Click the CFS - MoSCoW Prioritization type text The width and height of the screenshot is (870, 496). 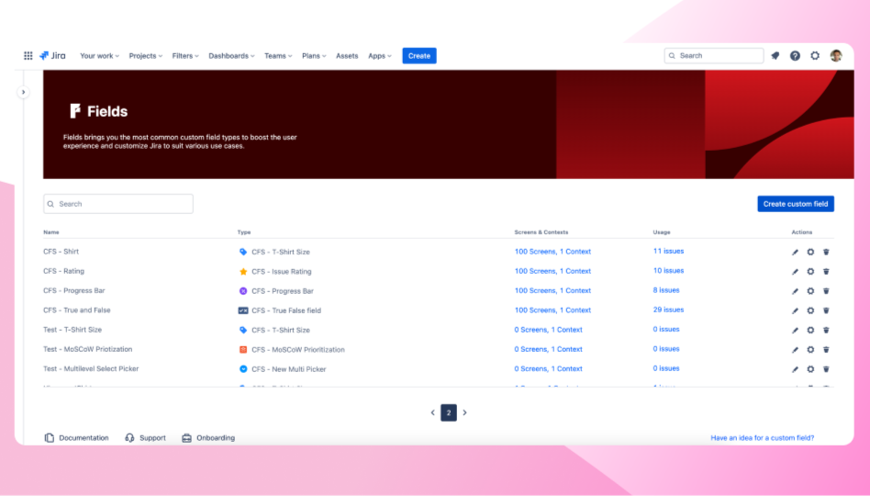pos(298,350)
